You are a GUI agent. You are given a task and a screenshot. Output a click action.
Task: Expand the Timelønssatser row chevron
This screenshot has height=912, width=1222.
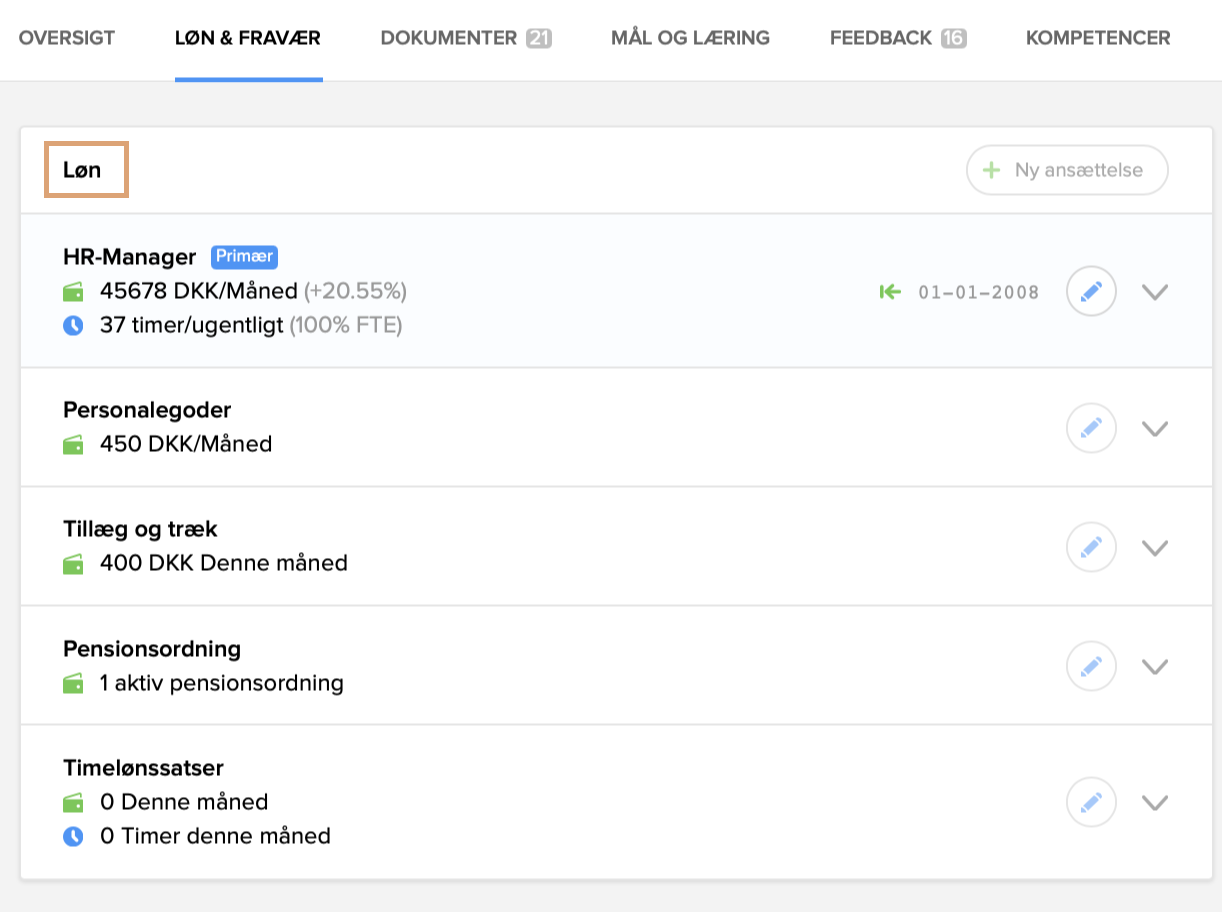click(1155, 802)
